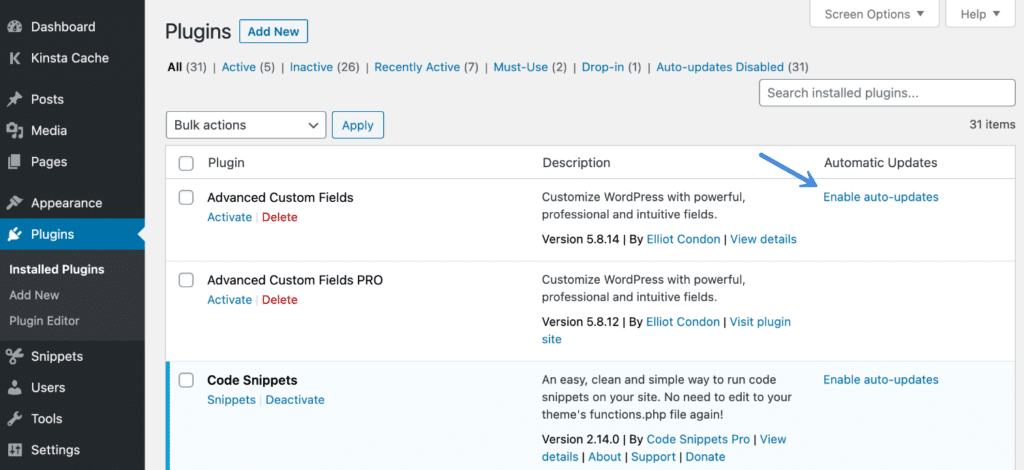Expand the Help tab dropdown
The image size is (1024, 470).
pos(972,14)
